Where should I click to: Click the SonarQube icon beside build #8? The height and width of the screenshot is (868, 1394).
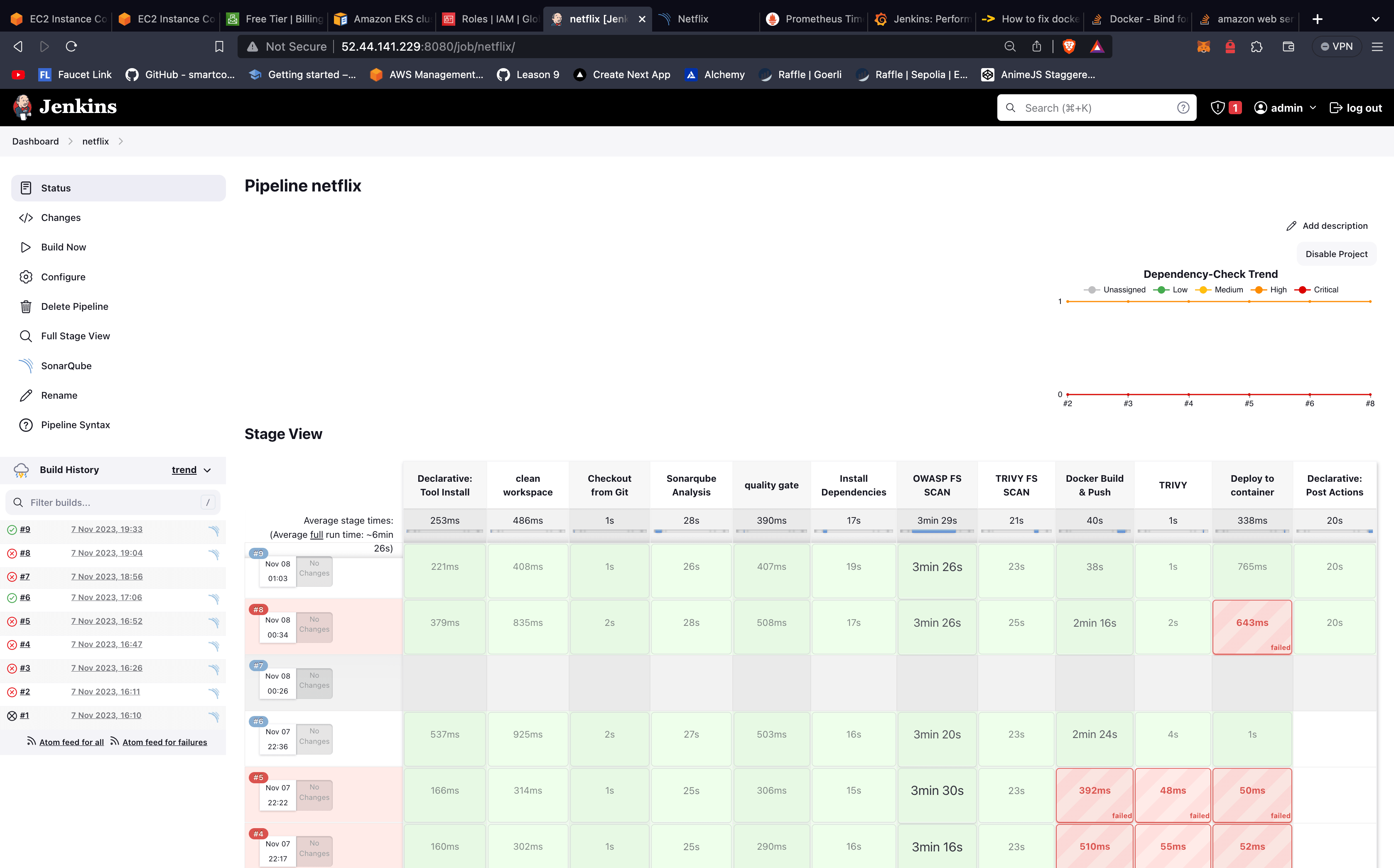(214, 554)
